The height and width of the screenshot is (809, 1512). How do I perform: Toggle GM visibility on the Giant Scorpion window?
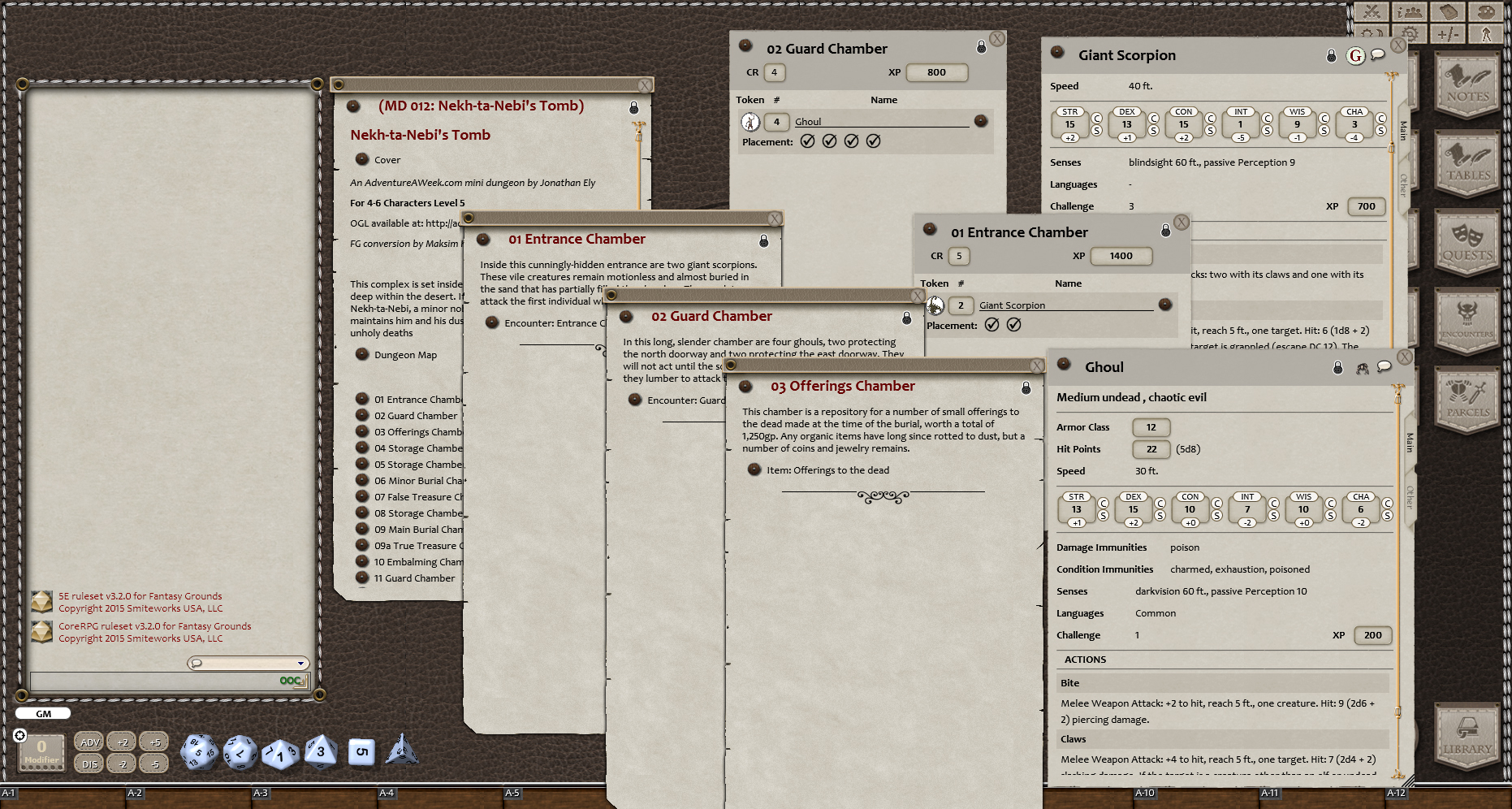tap(1355, 55)
